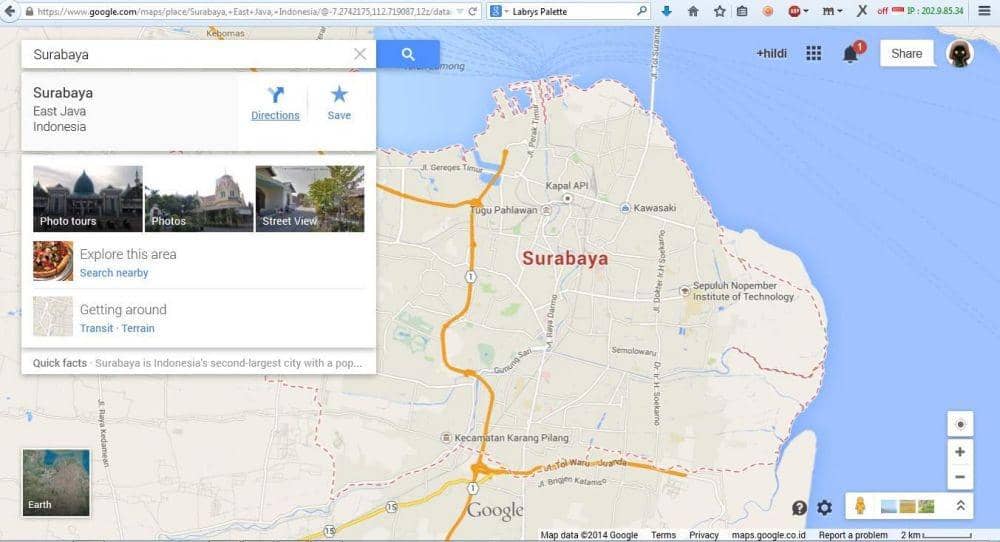This screenshot has width=1000, height=542.
Task: Open the Photos thumbnail
Action: [x=199, y=198]
